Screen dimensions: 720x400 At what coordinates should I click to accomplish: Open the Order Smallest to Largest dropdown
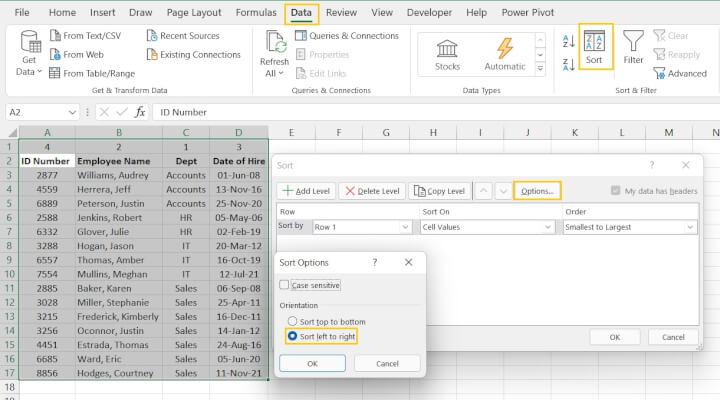pos(690,227)
